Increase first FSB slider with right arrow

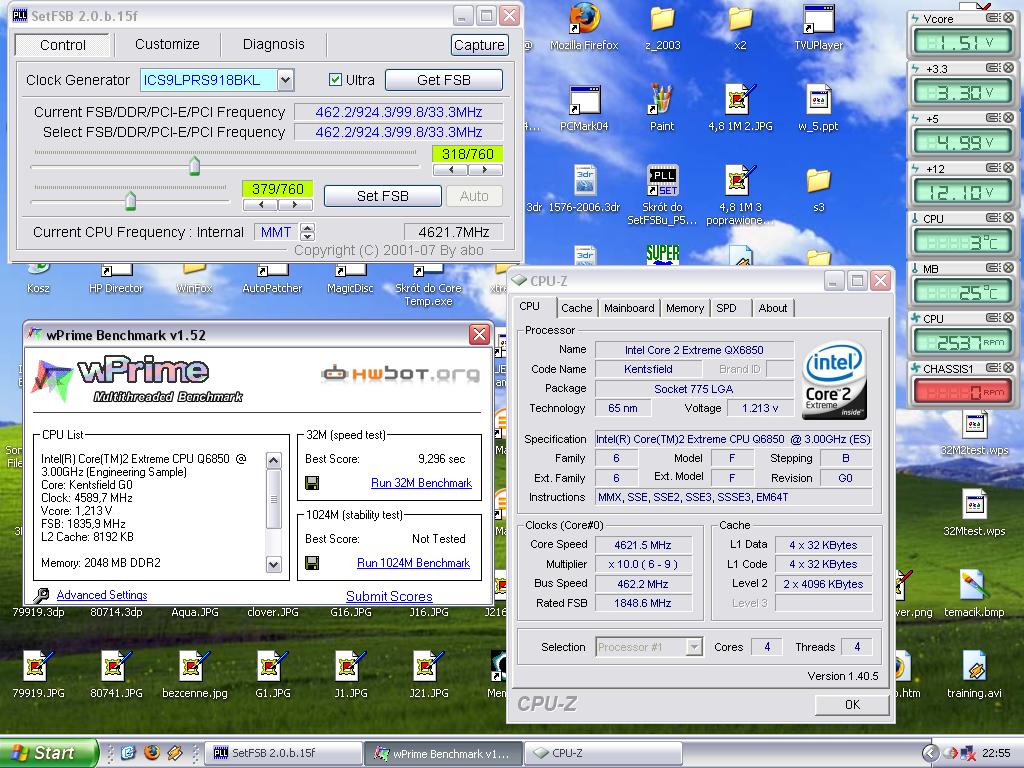coord(485,170)
